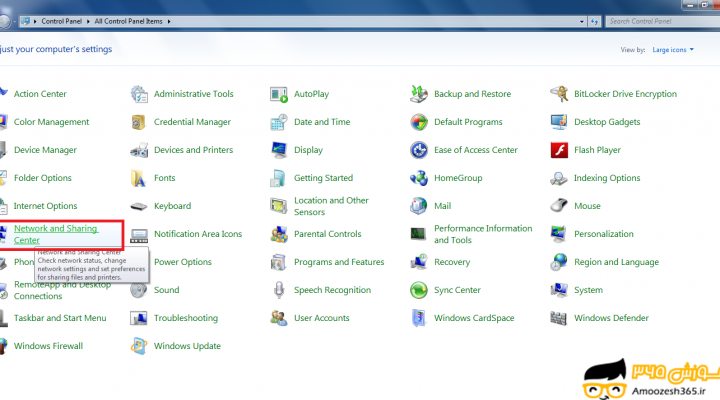Open Notification Area Icons icon

(x=139, y=235)
